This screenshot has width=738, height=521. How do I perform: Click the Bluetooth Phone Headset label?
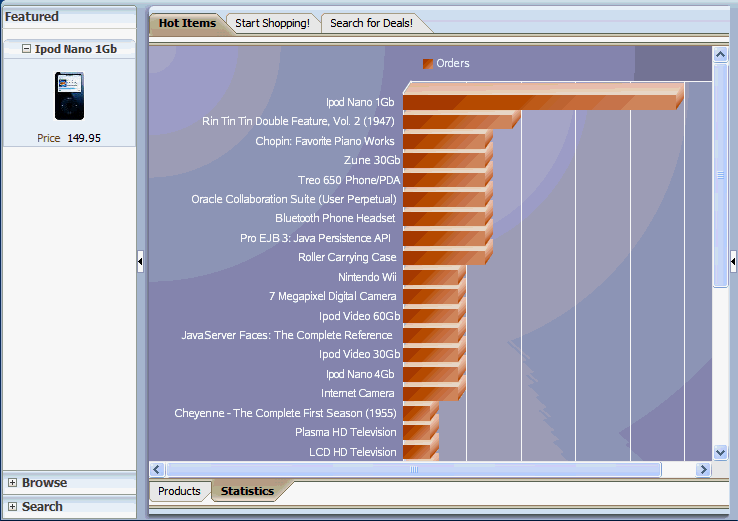click(x=335, y=218)
